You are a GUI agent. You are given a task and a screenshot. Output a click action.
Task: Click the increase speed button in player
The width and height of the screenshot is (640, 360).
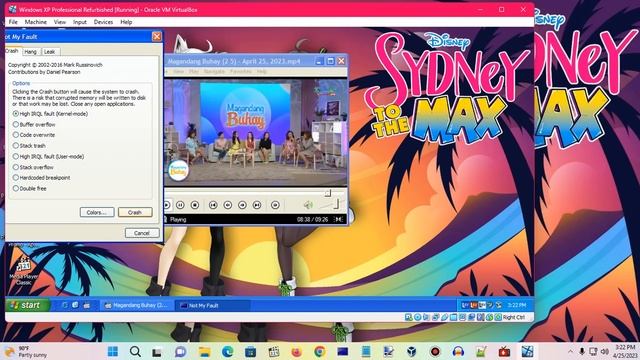click(242, 205)
